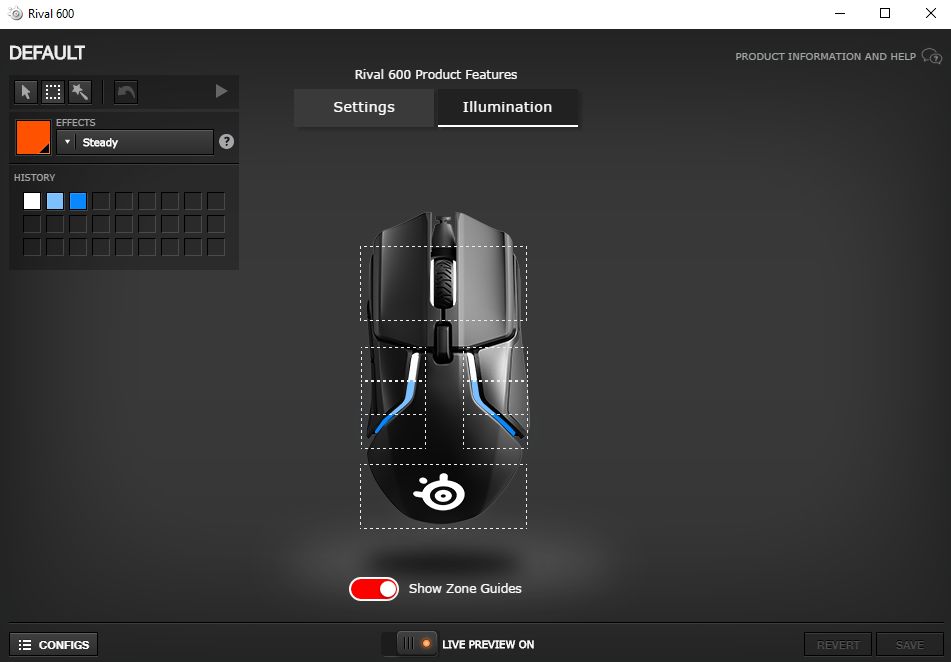This screenshot has height=662, width=951.
Task: Click the help chat bubble icon
Action: tap(932, 56)
